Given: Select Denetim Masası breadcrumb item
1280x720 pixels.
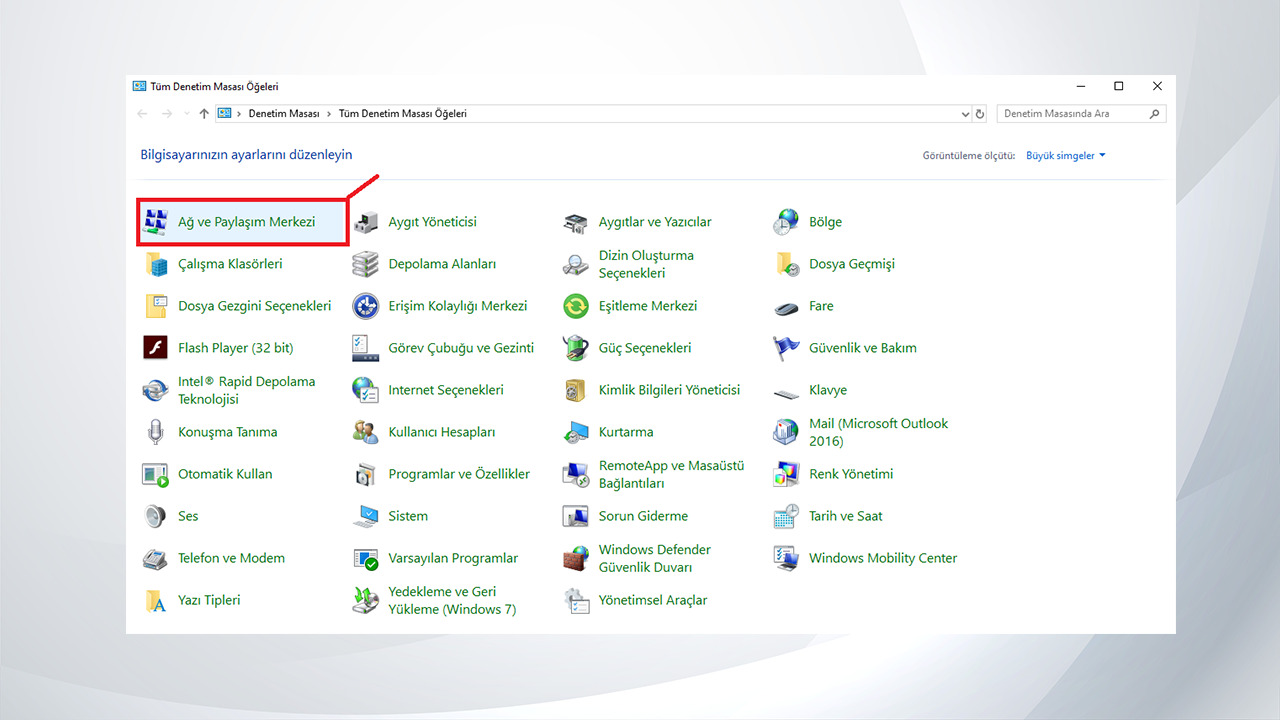Looking at the screenshot, I should 284,114.
